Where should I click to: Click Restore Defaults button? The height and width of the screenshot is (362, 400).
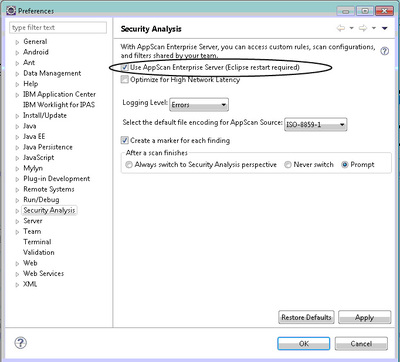pyautogui.click(x=306, y=317)
